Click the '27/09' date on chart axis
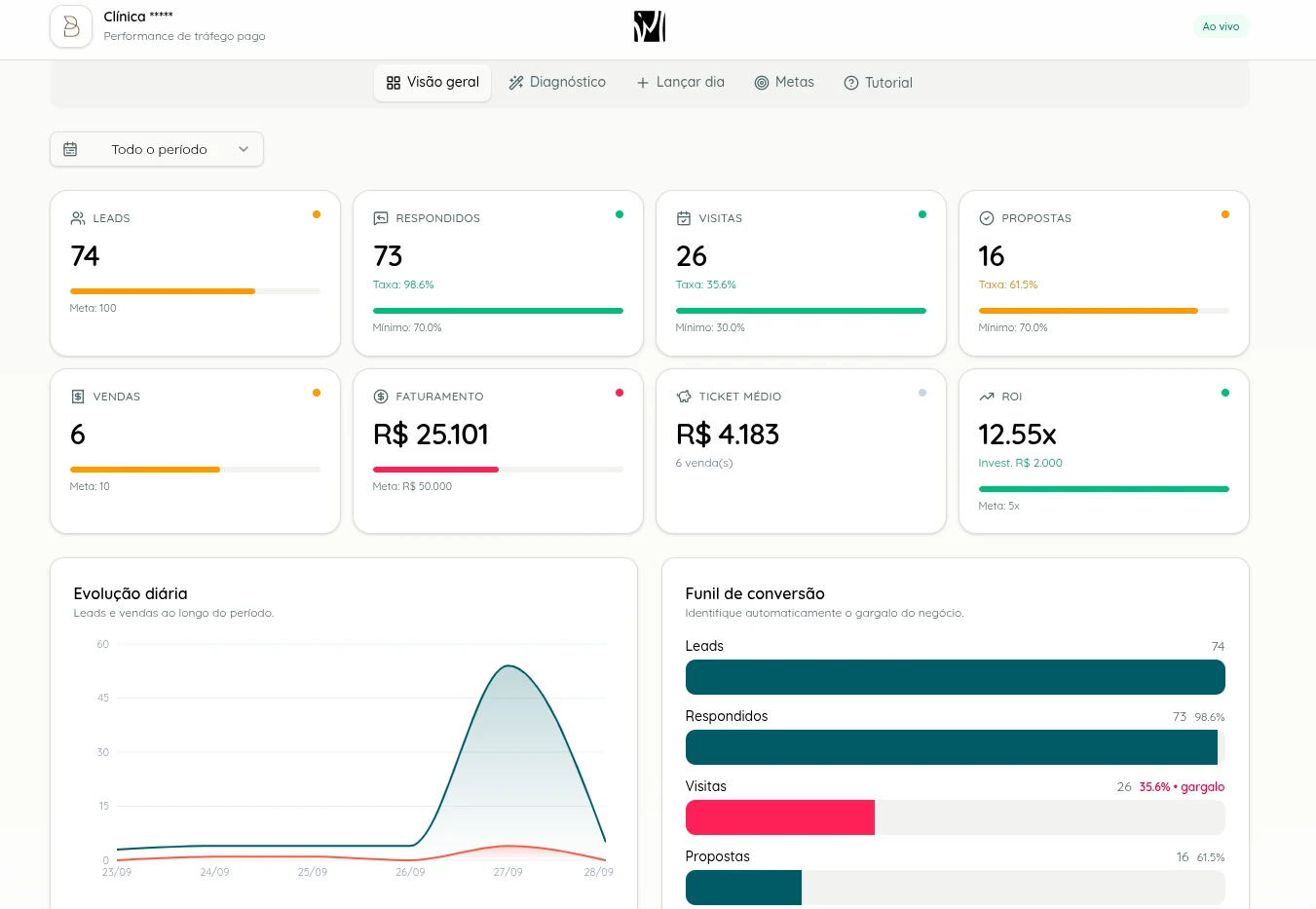The height and width of the screenshot is (909, 1316). tap(508, 872)
